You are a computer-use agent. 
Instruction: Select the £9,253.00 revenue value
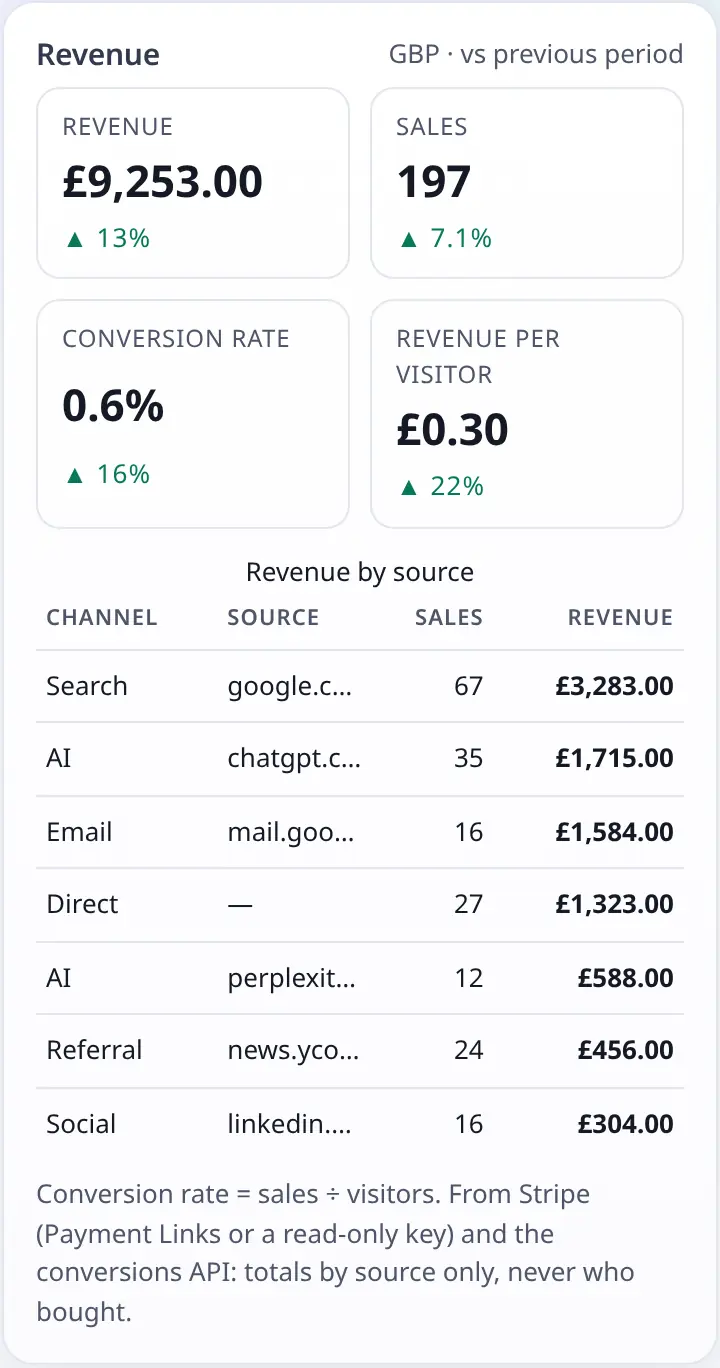click(162, 181)
